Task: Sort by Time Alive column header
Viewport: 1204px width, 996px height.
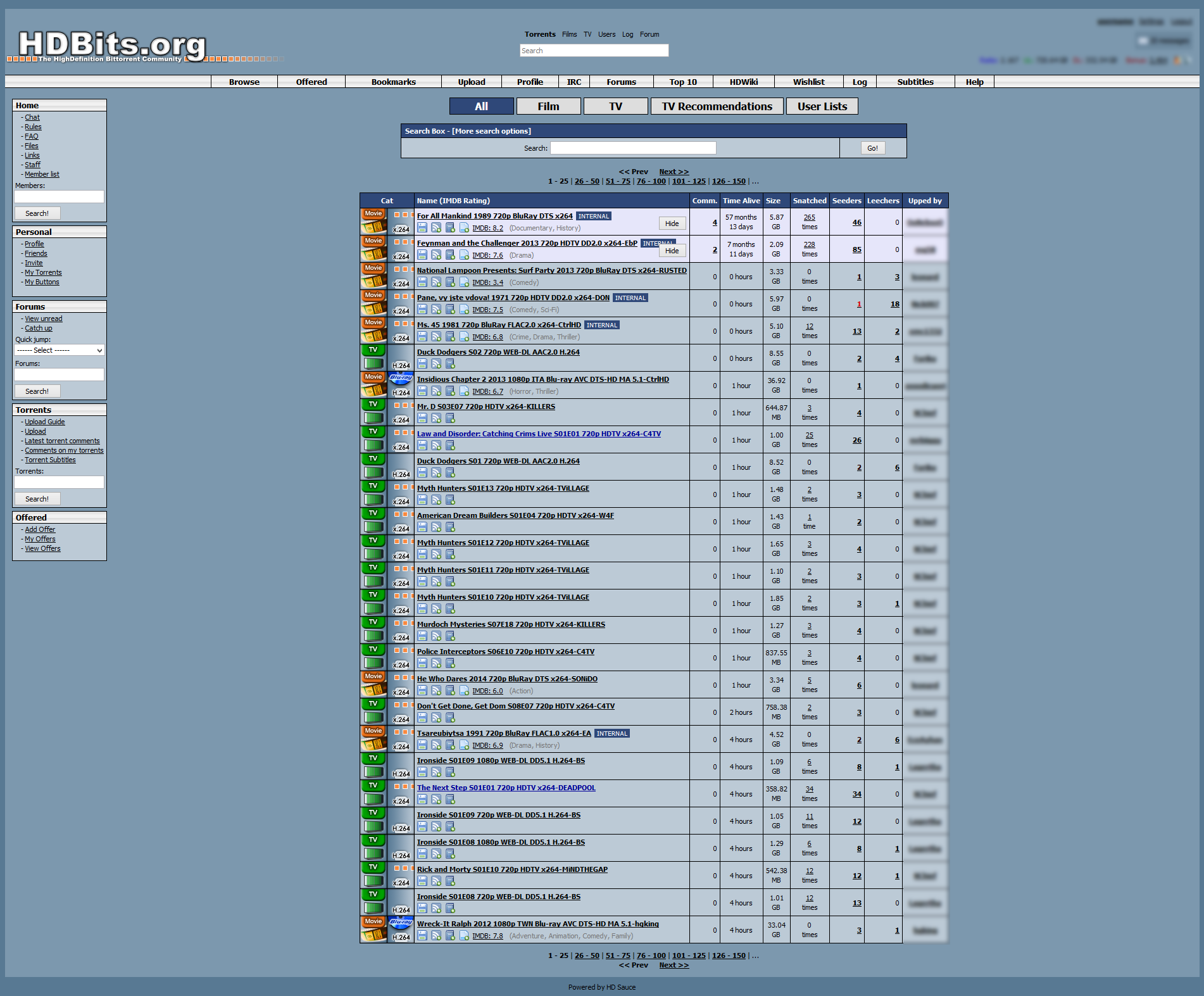Action: (x=741, y=201)
